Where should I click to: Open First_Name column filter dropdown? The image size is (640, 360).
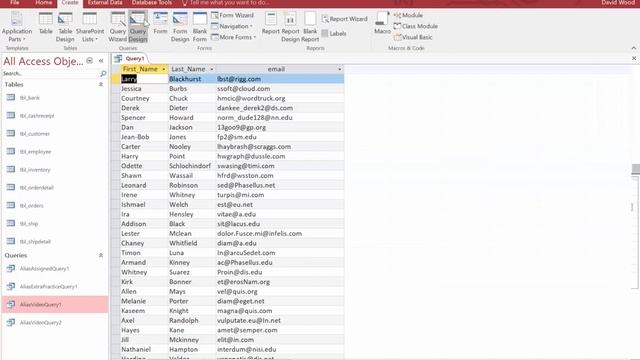coord(164,69)
